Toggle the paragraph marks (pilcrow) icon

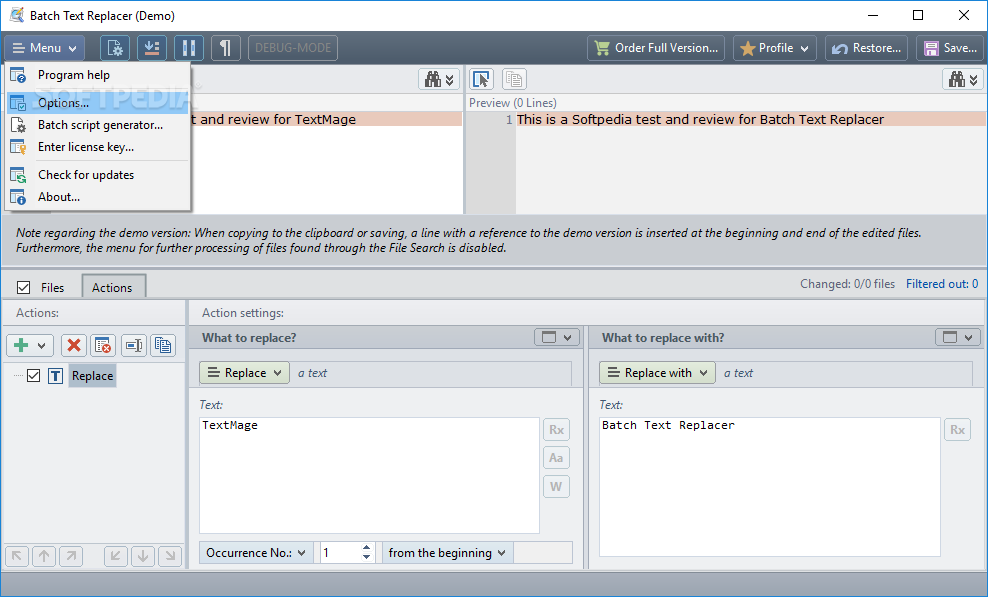point(226,48)
